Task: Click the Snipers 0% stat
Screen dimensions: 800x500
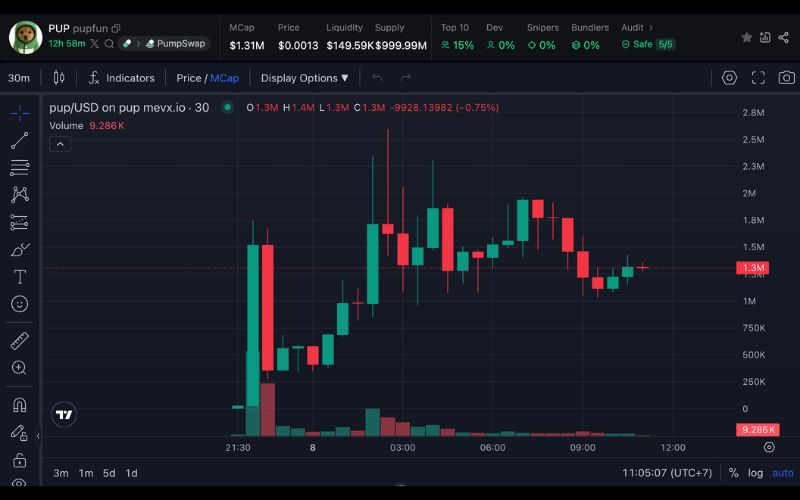Action: 542,37
